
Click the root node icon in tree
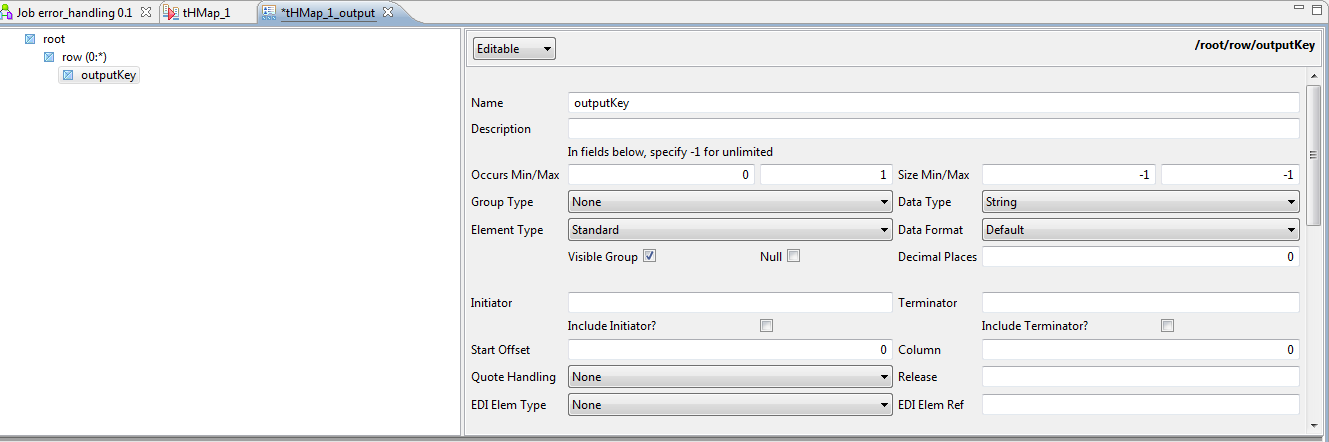coord(30,39)
